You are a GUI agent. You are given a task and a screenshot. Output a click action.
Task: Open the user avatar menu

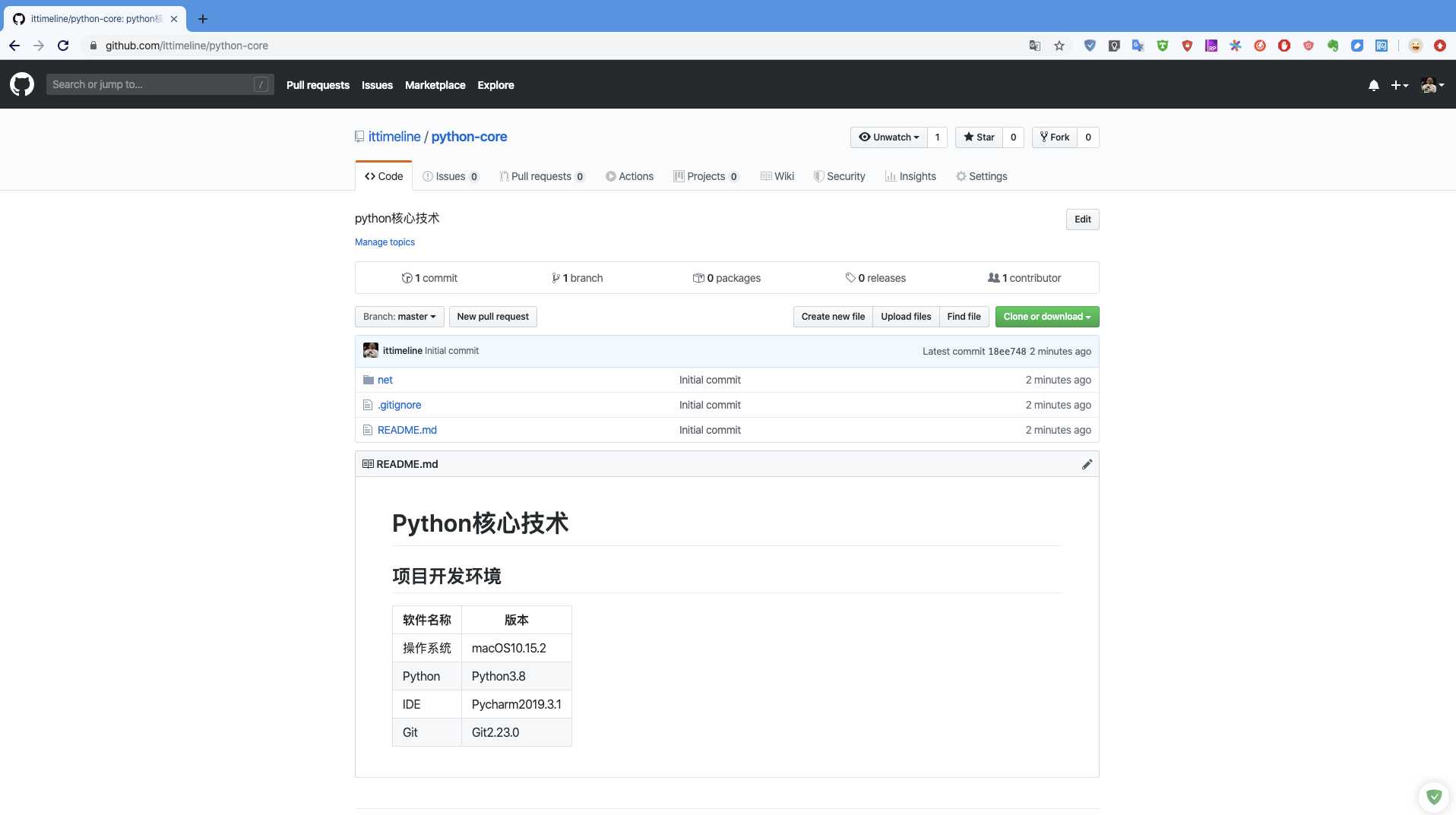[1432, 85]
